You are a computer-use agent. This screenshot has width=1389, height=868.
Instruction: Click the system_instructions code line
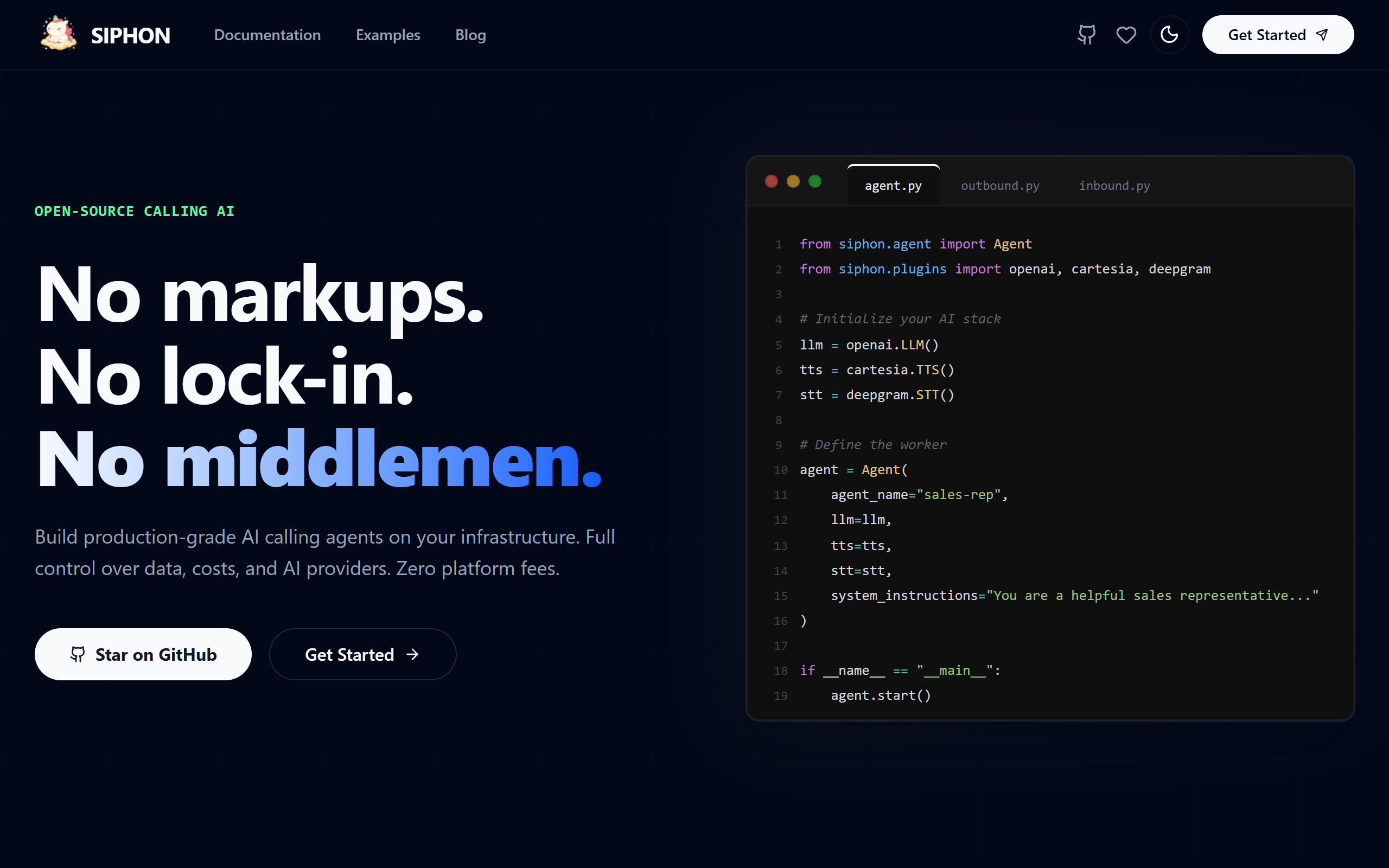pyautogui.click(x=1074, y=596)
